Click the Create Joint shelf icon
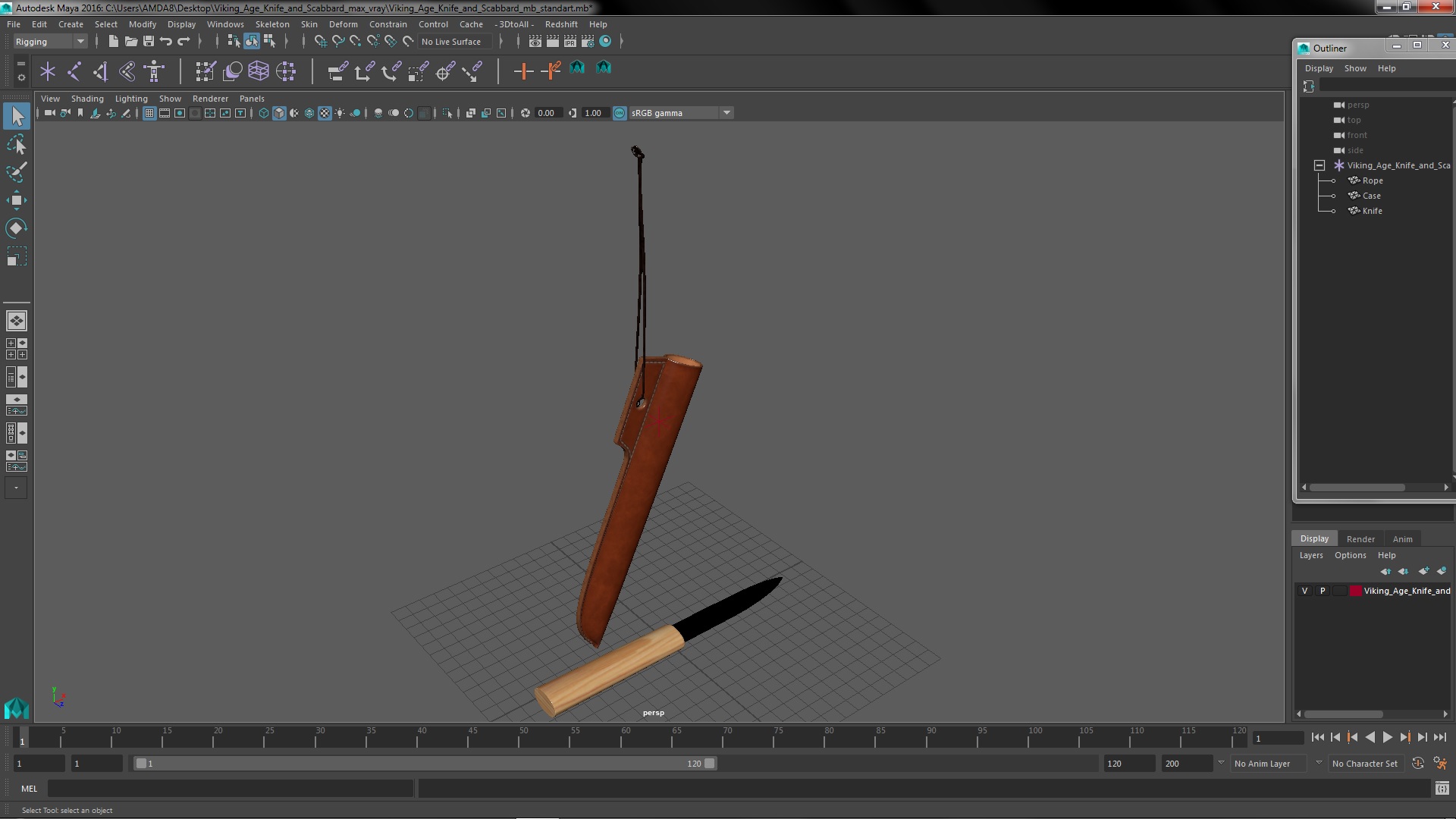 click(x=74, y=71)
